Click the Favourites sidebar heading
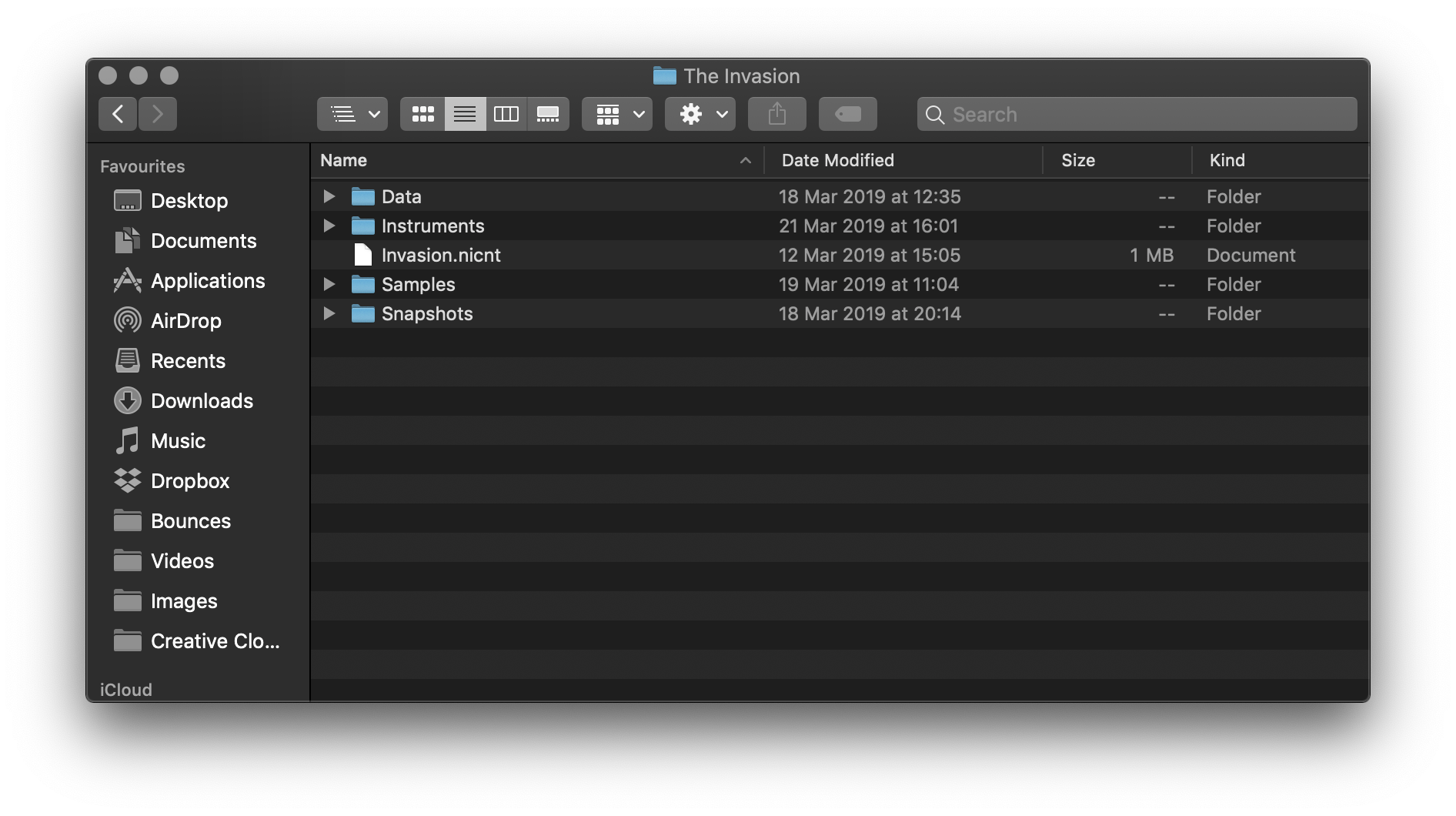This screenshot has width=1456, height=816. (x=142, y=166)
